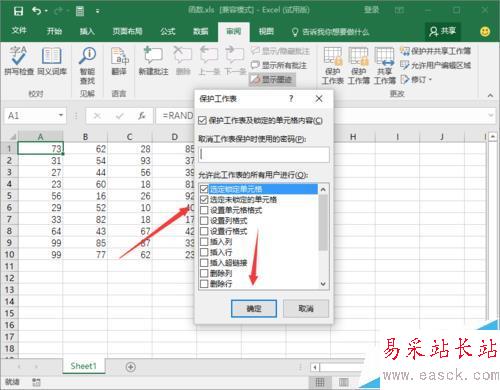The image size is (500, 390).
Task: Click the Delete comment icon
Action: click(x=183, y=61)
